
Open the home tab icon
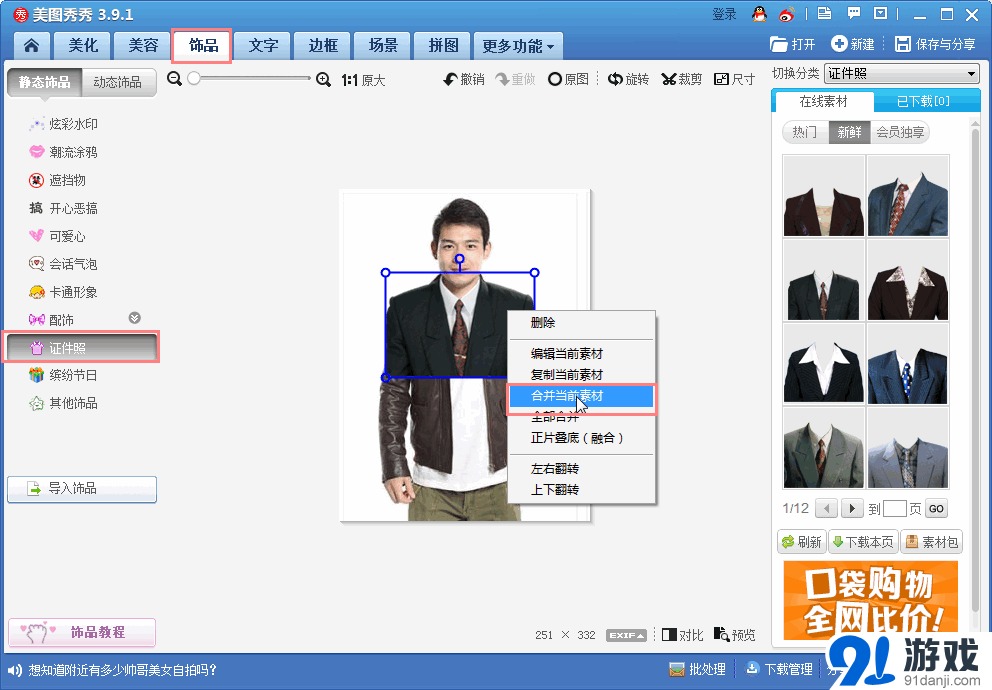[x=31, y=46]
